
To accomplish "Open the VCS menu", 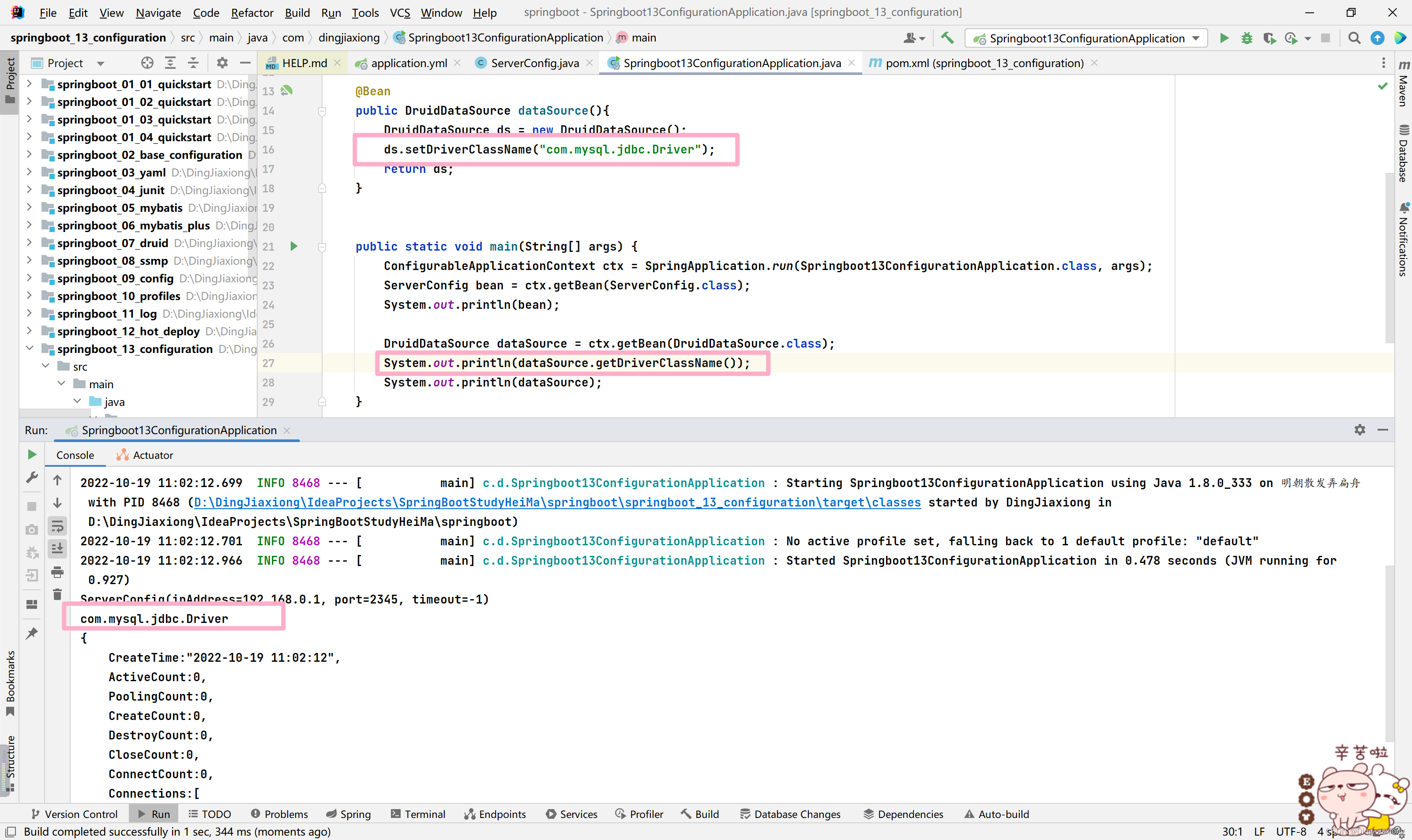I will (x=400, y=12).
